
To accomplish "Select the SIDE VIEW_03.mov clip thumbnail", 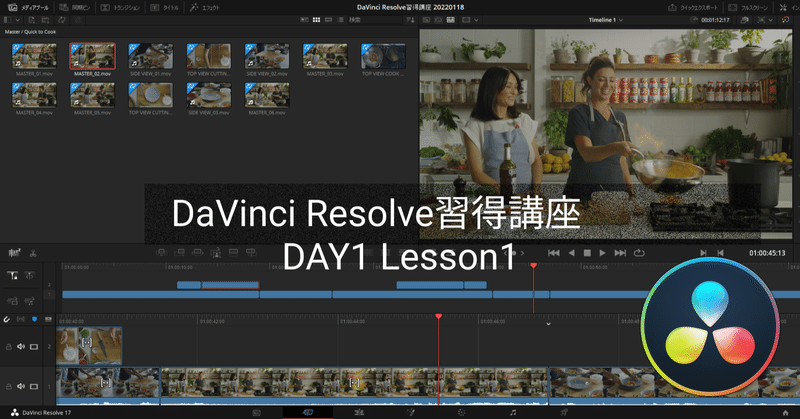I will (x=209, y=95).
